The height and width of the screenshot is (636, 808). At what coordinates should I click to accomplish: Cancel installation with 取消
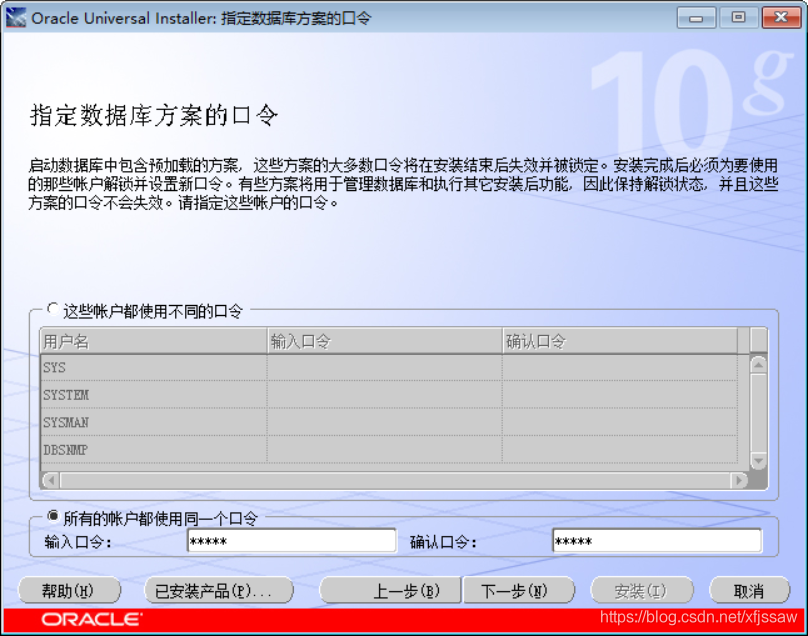click(x=749, y=591)
